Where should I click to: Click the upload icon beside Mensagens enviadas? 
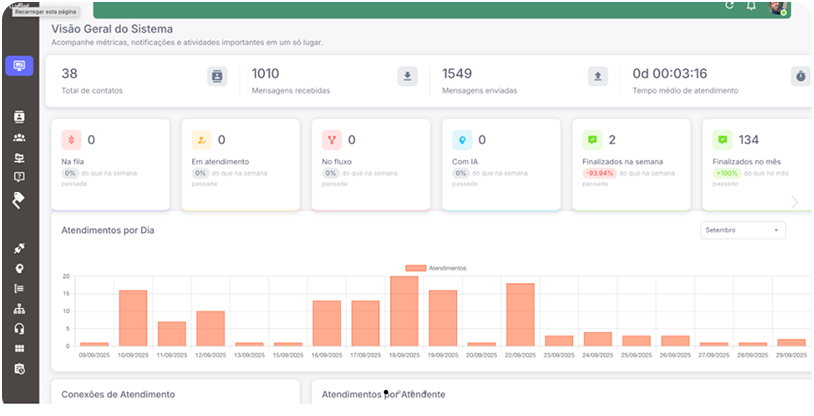pos(597,77)
